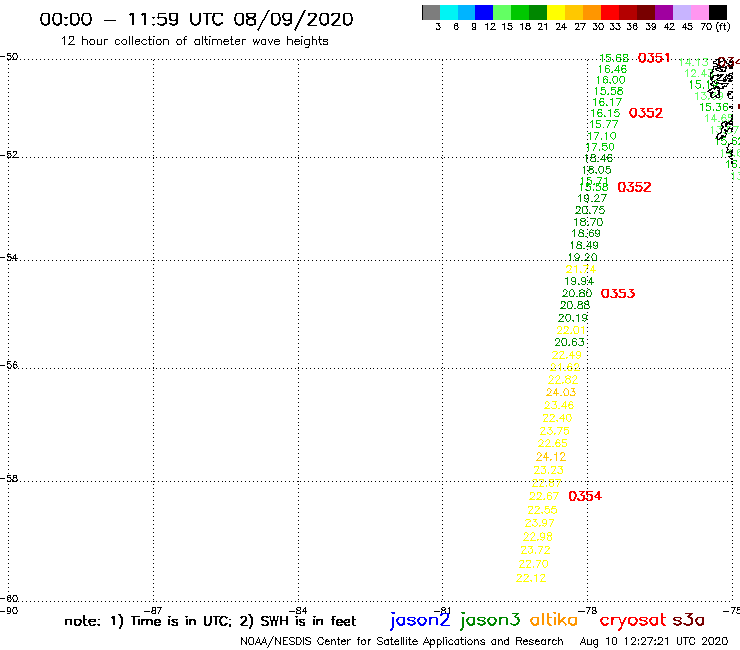Pick the yellow 24 ft legend swatch

click(x=555, y=12)
